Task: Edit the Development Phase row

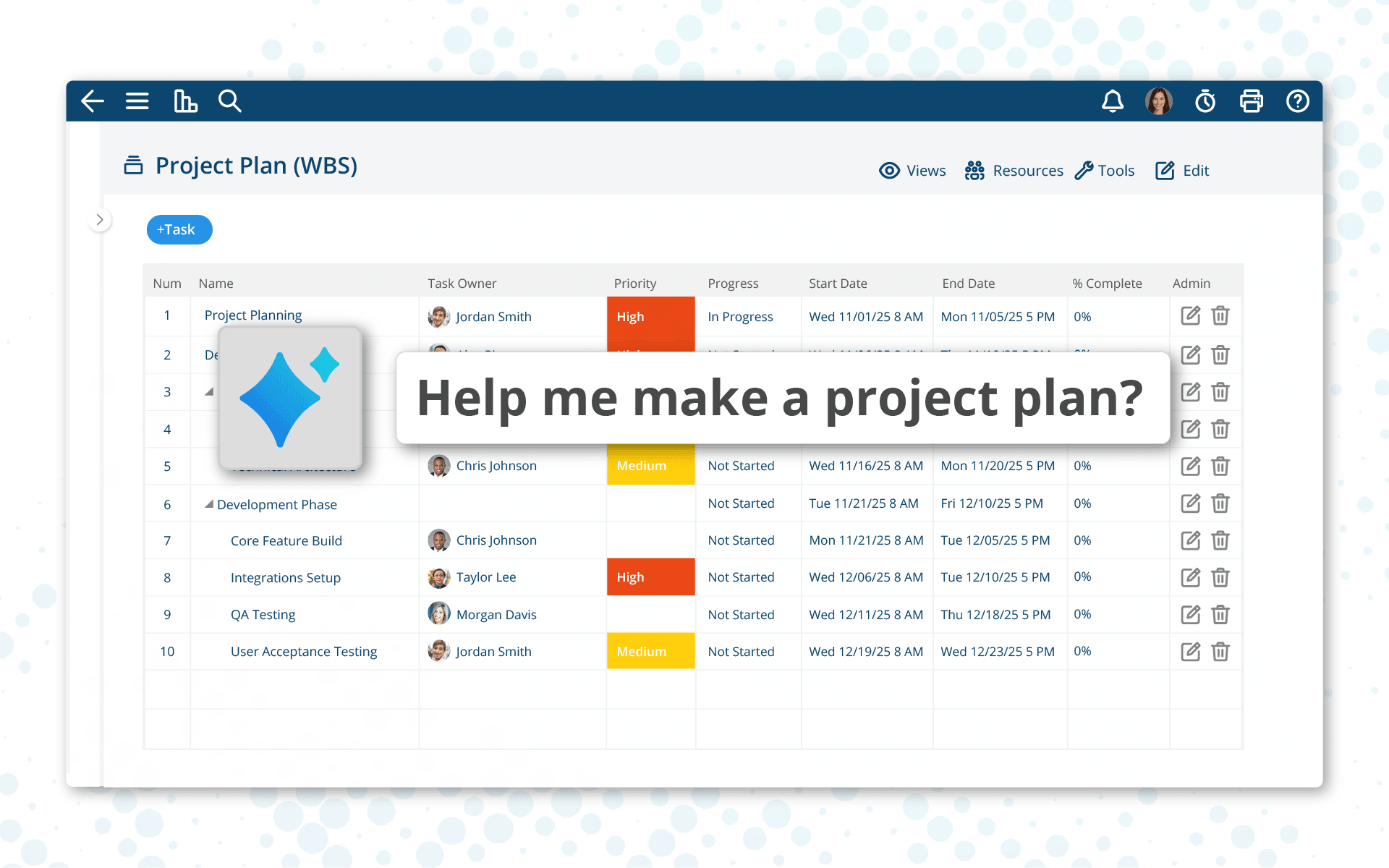Action: 1191,503
